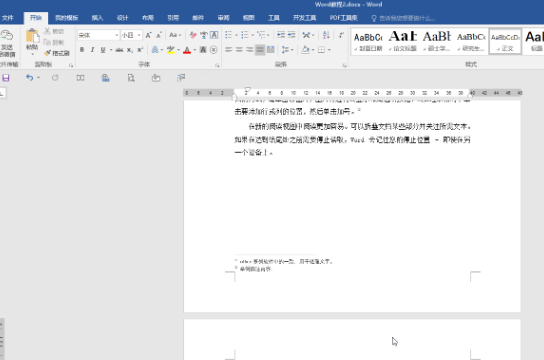Screen dimensions: 544x360
Task: Apply yellow text highlight color
Action: click(170, 50)
